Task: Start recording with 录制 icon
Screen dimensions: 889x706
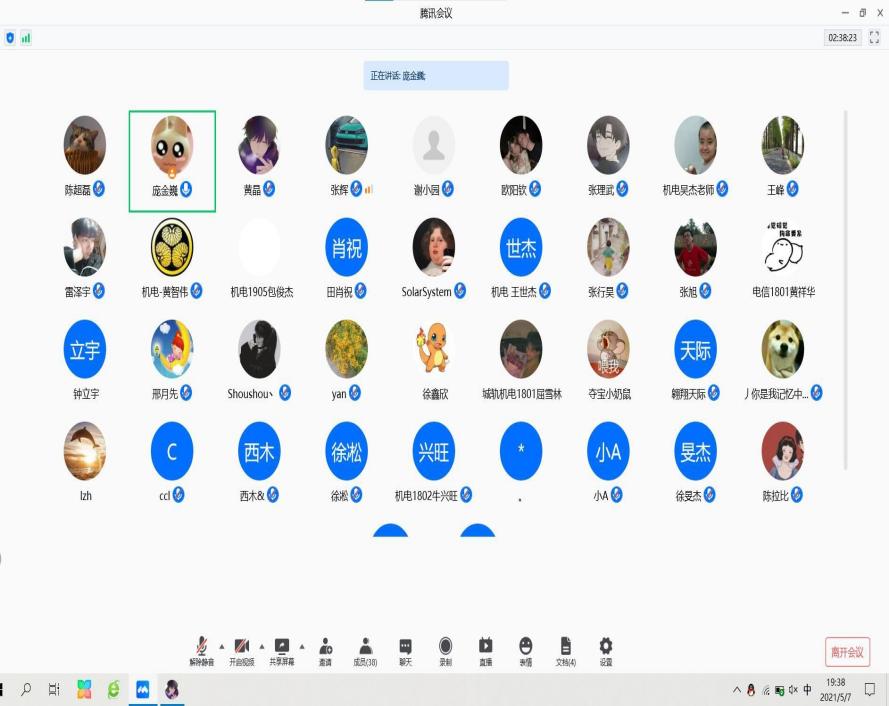Action: click(445, 646)
